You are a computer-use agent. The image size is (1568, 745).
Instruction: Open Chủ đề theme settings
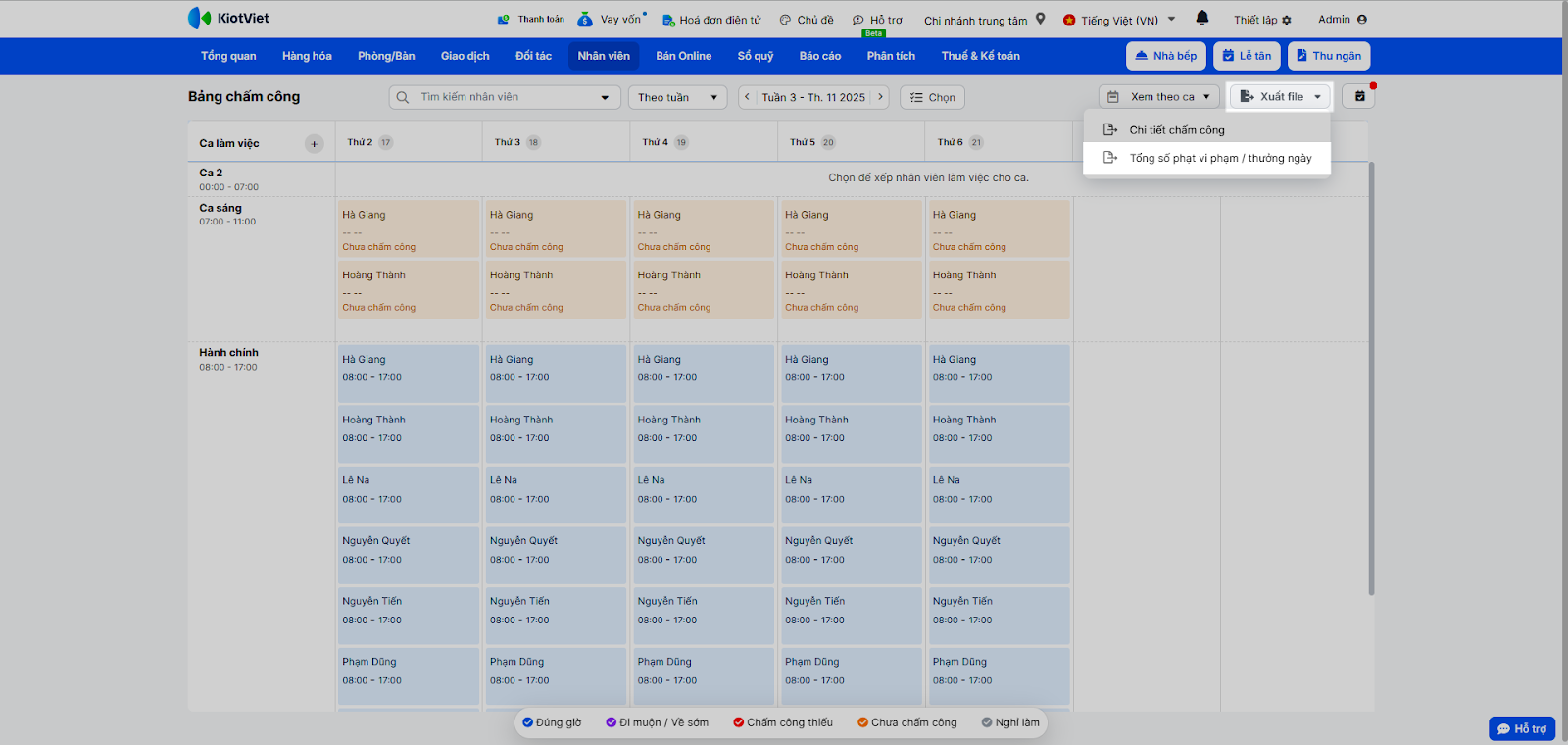click(807, 20)
